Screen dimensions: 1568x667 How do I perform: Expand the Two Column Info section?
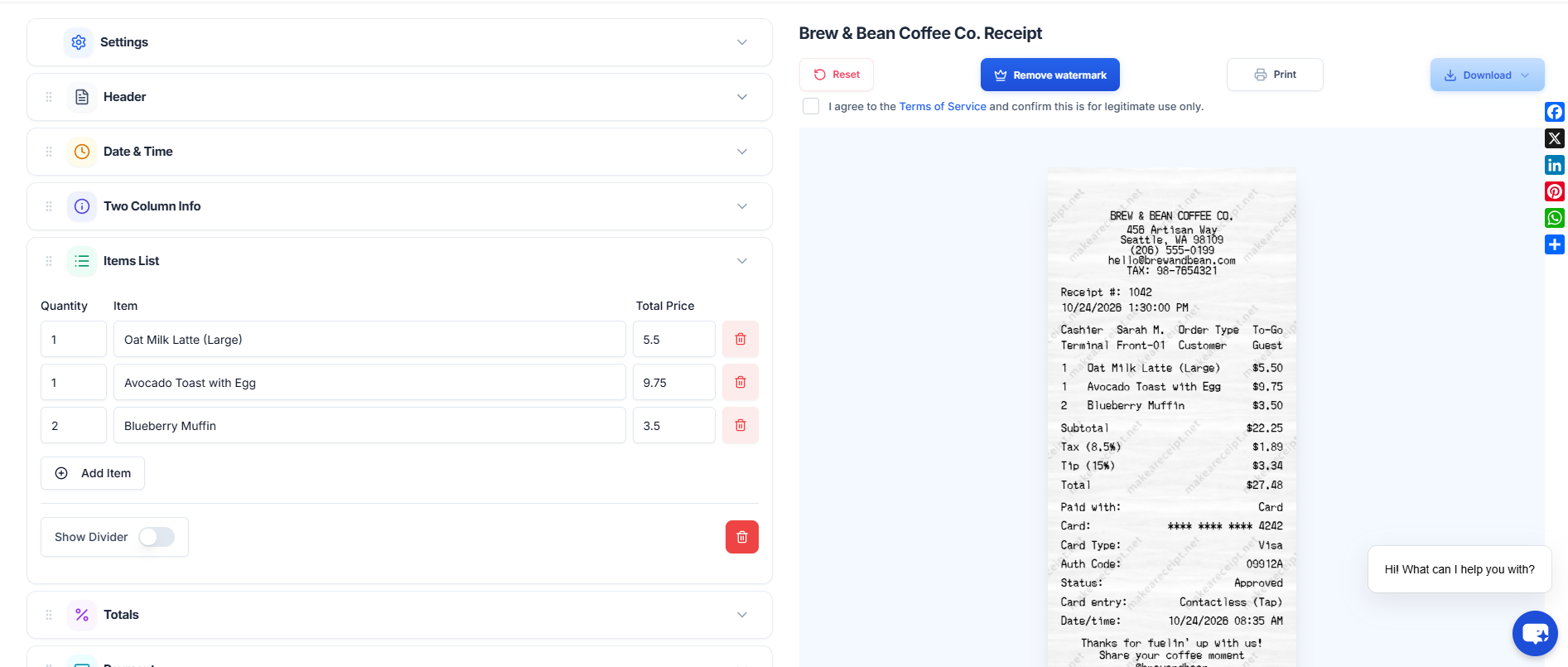(x=742, y=206)
